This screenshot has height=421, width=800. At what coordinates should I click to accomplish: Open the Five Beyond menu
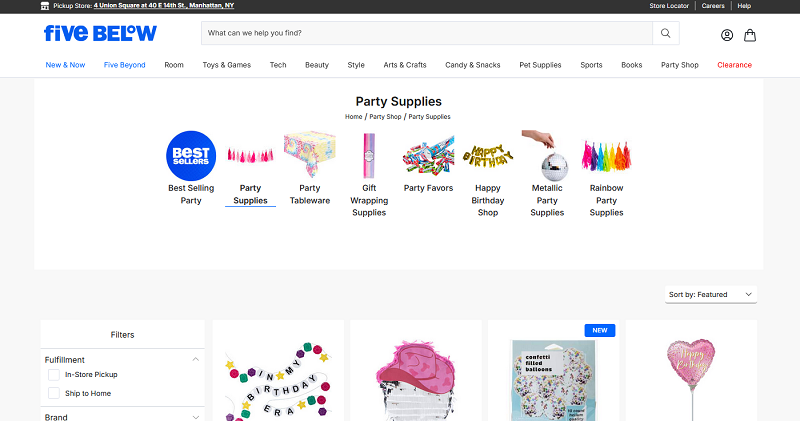(x=124, y=65)
